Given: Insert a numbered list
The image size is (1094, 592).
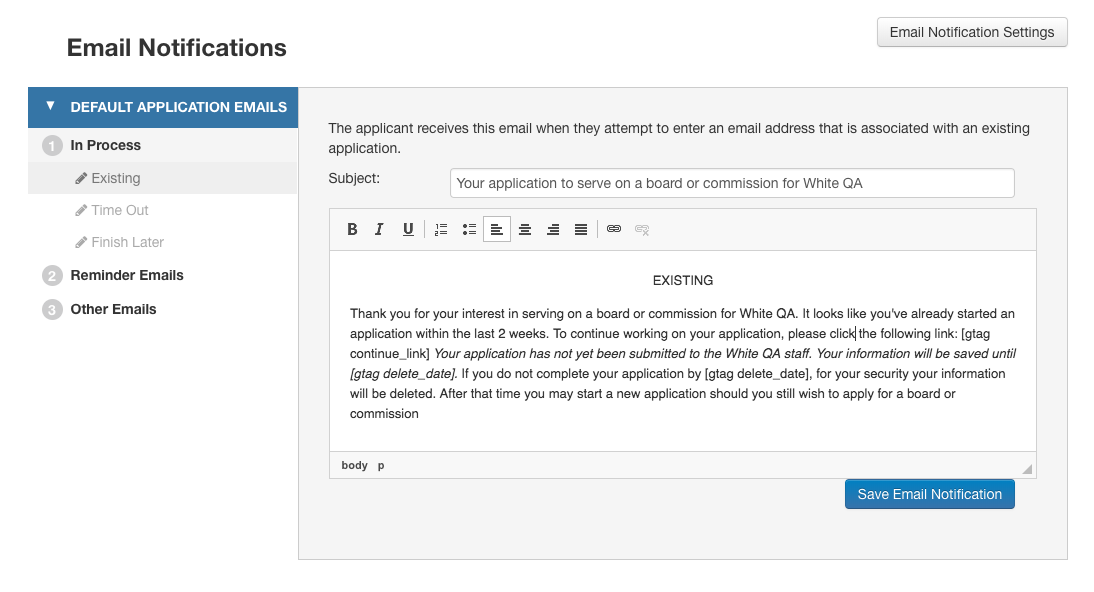Looking at the screenshot, I should (x=441, y=229).
